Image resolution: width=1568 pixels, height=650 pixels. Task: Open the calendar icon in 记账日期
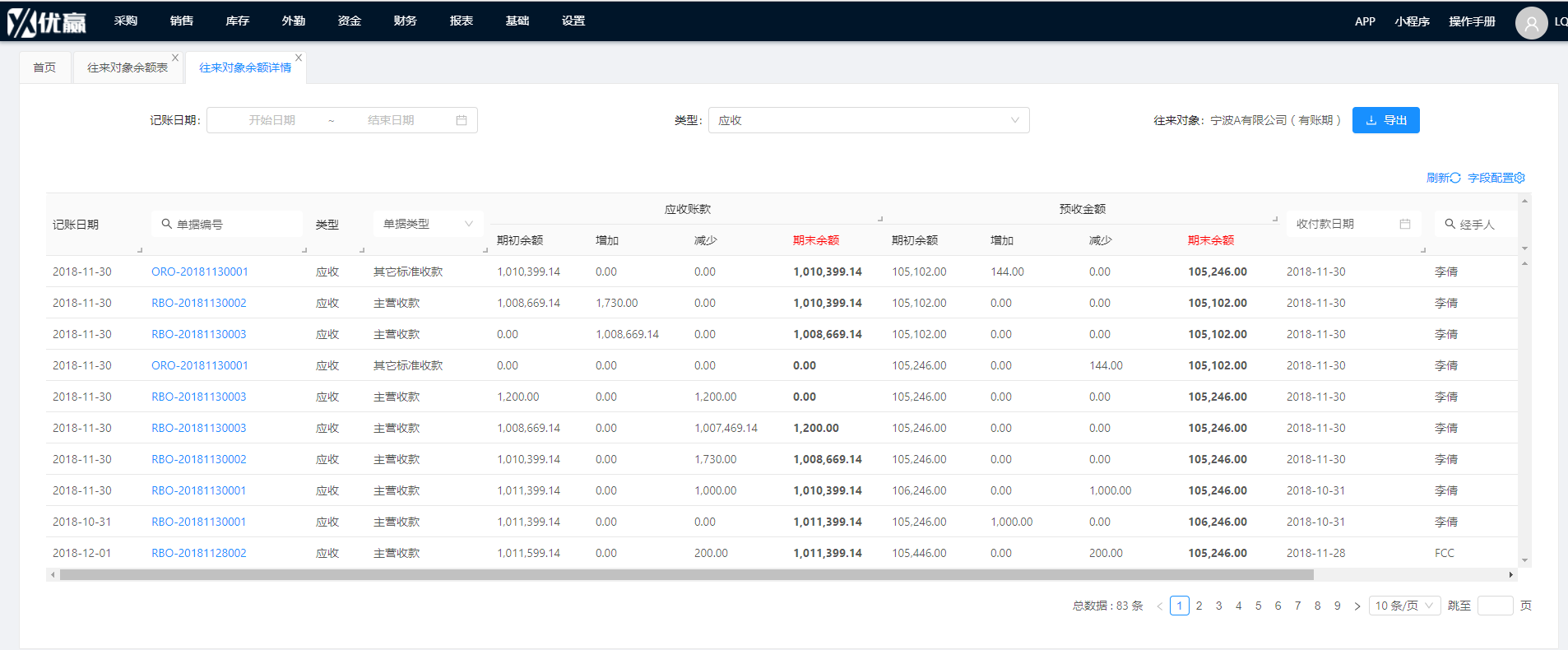click(462, 120)
